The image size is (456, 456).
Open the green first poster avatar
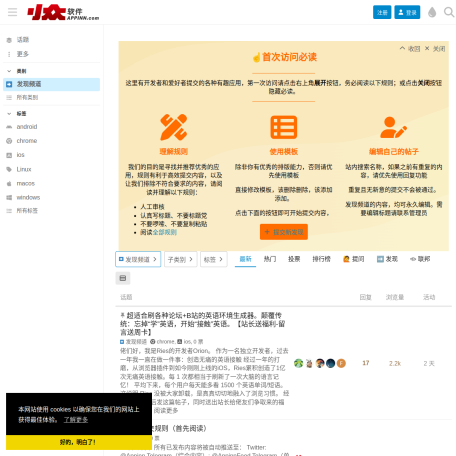[x=298, y=363]
